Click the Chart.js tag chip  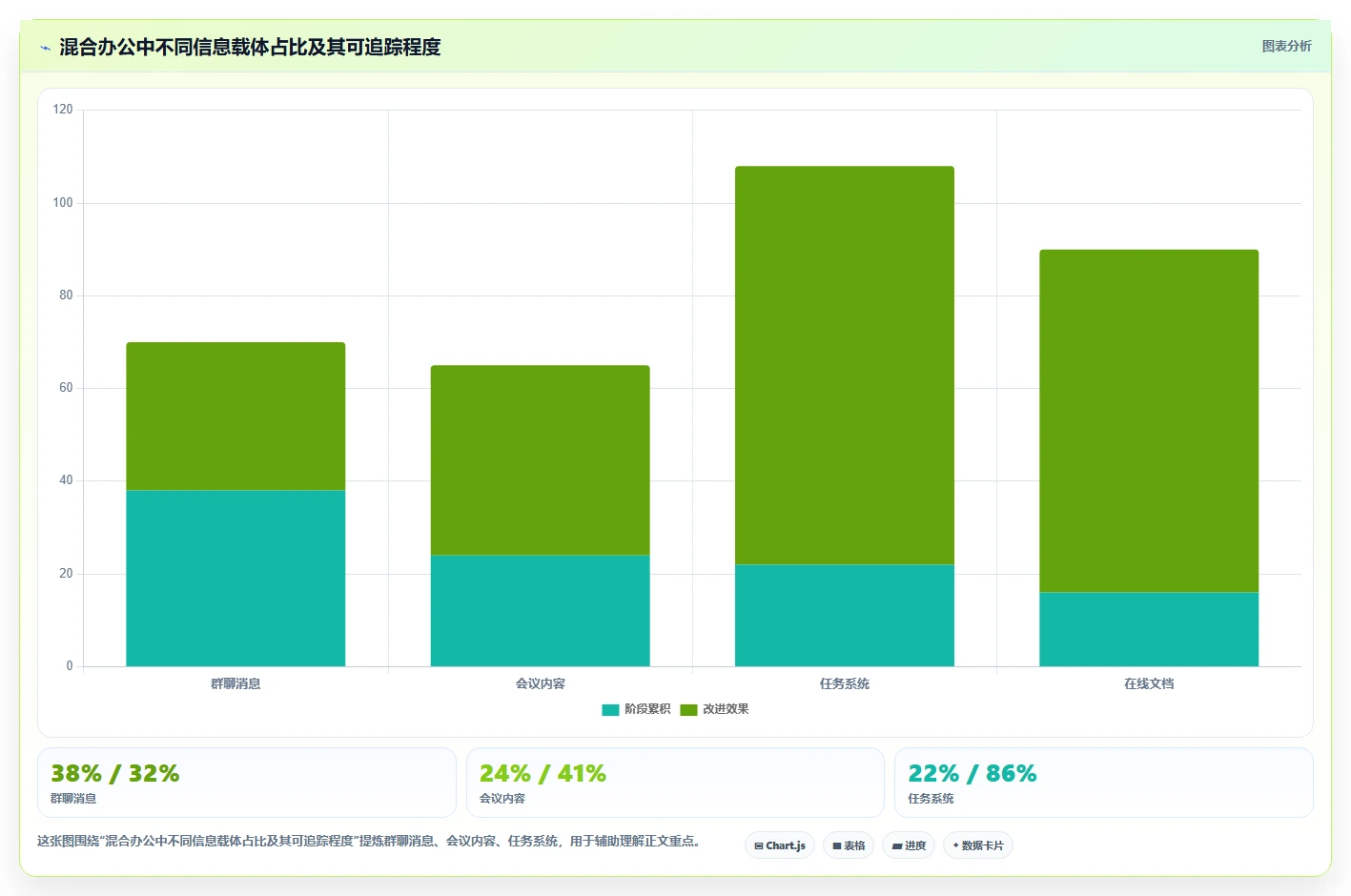(x=780, y=845)
